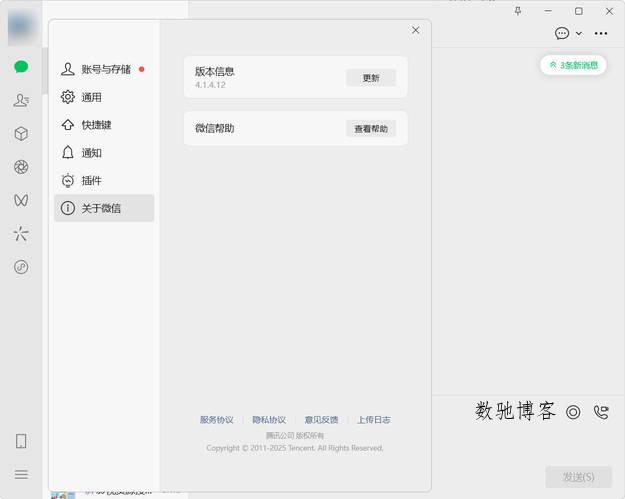Open the 隐私协议 link
Viewport: 625px width, 499px height.
[x=269, y=420]
